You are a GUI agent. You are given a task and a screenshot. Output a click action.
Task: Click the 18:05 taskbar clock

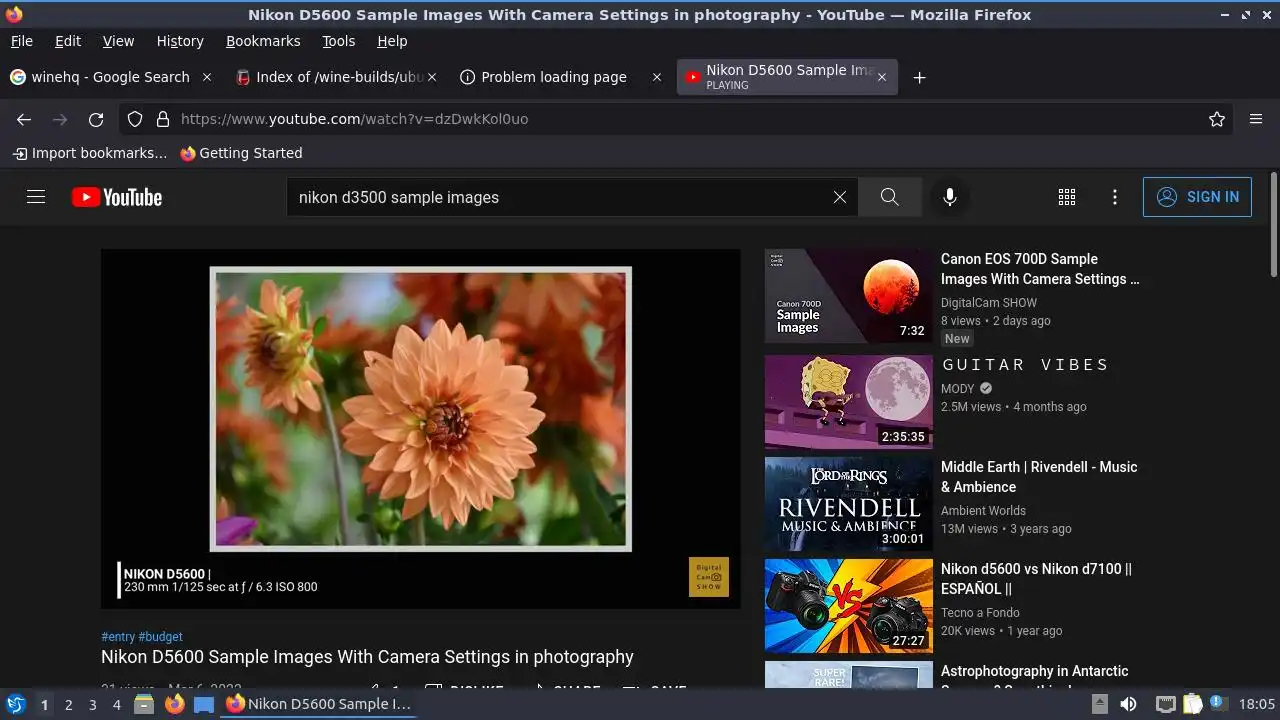point(1257,704)
